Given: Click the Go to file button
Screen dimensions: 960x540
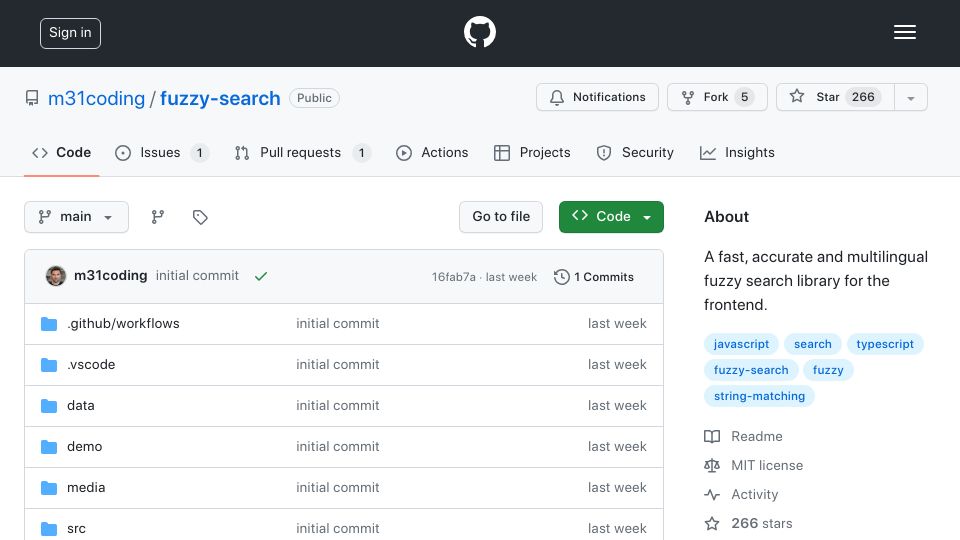Looking at the screenshot, I should pos(501,217).
